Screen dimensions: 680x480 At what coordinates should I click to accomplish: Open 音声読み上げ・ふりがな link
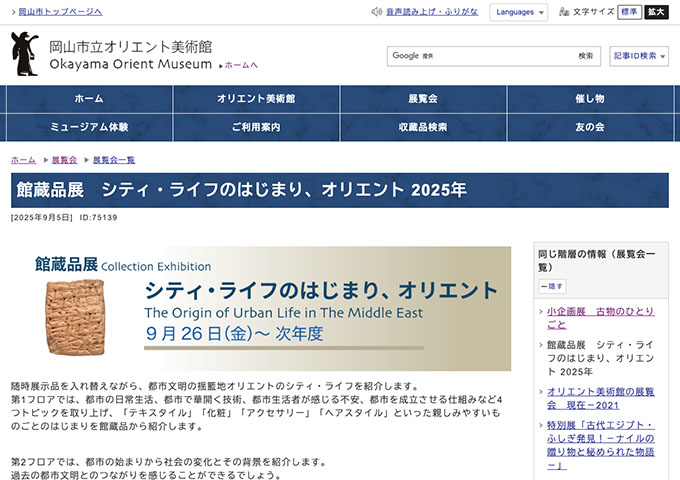[x=432, y=12]
